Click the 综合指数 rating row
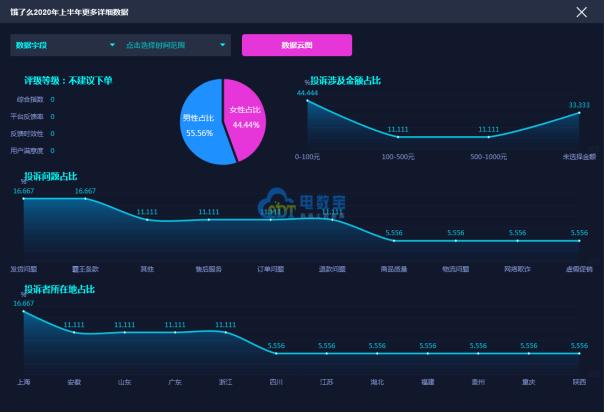 click(35, 100)
